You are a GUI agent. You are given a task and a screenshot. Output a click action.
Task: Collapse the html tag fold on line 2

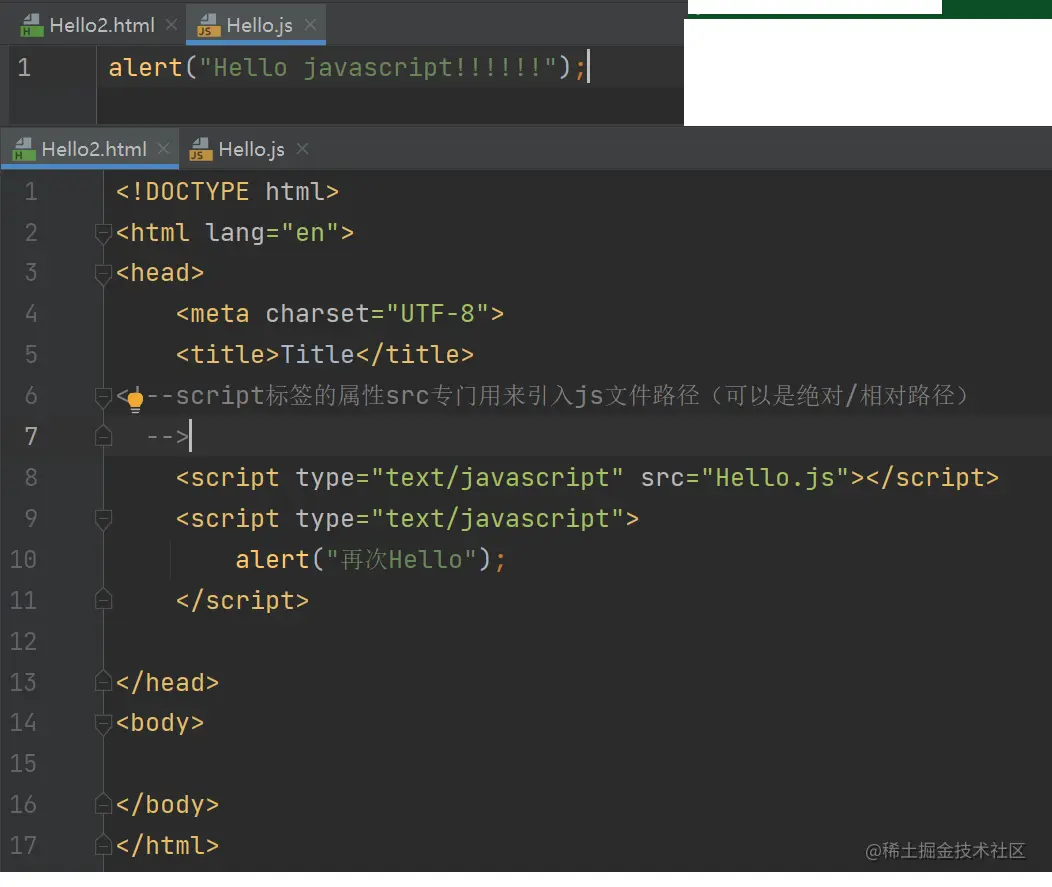103,233
